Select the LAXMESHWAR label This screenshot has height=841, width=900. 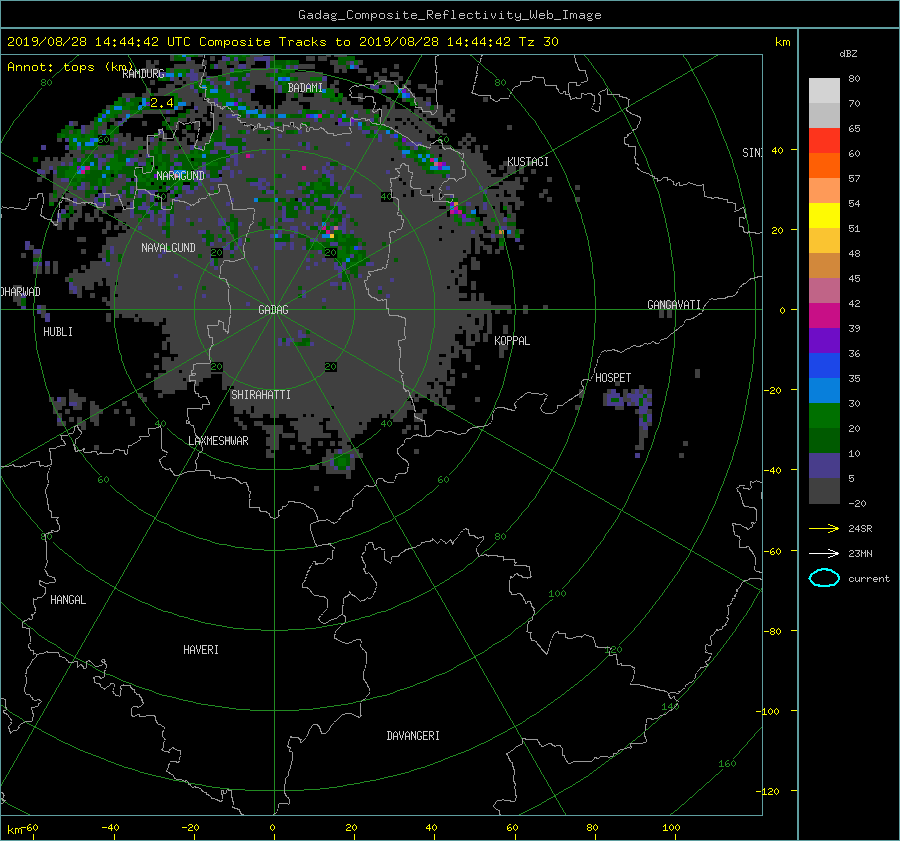(x=218, y=441)
